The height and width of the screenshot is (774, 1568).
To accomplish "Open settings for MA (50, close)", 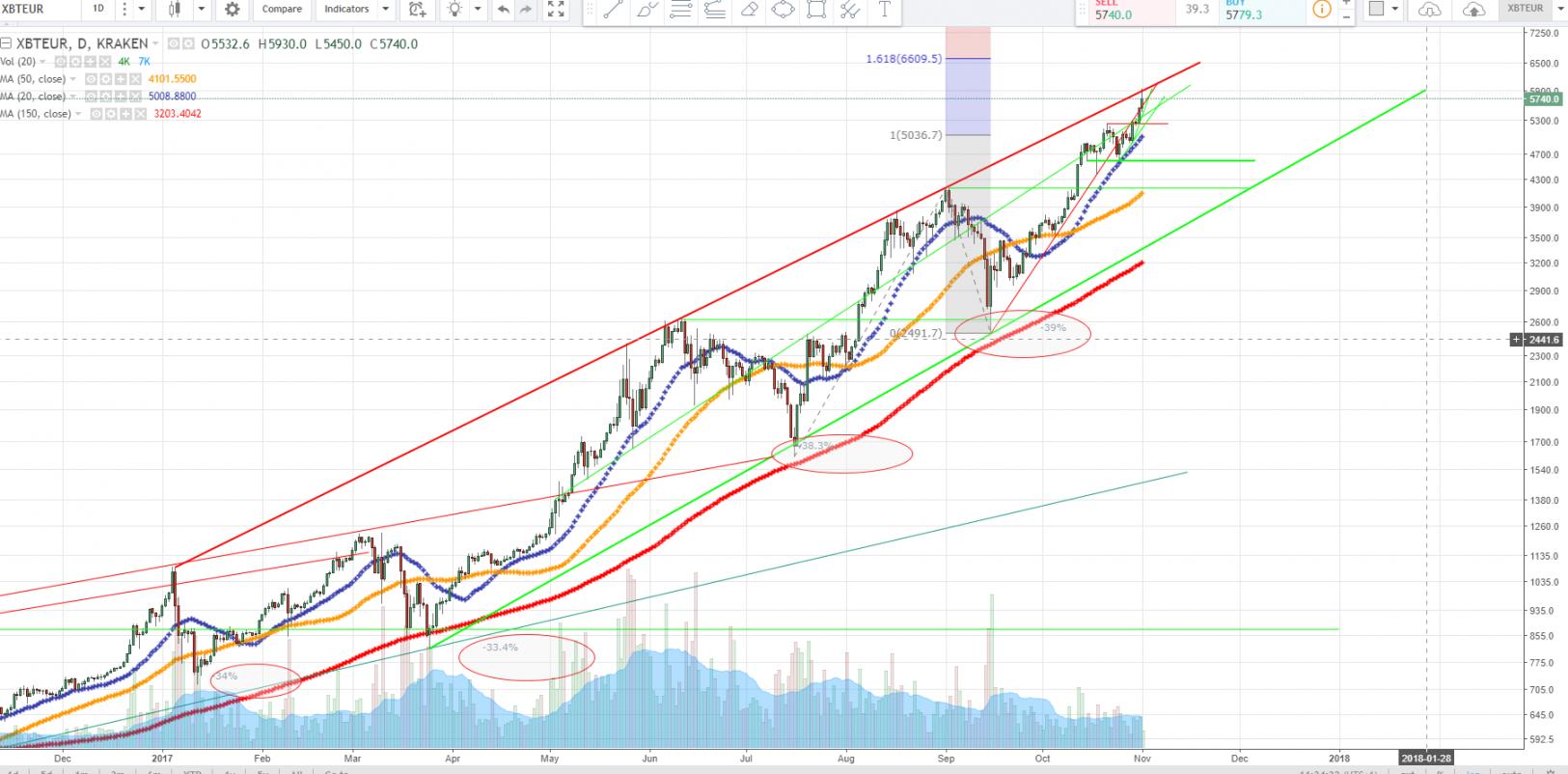I will click(x=105, y=78).
